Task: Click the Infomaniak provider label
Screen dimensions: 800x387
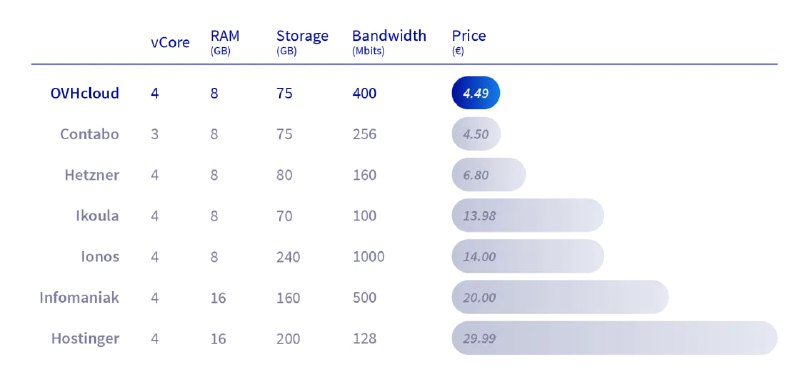Action: point(79,297)
